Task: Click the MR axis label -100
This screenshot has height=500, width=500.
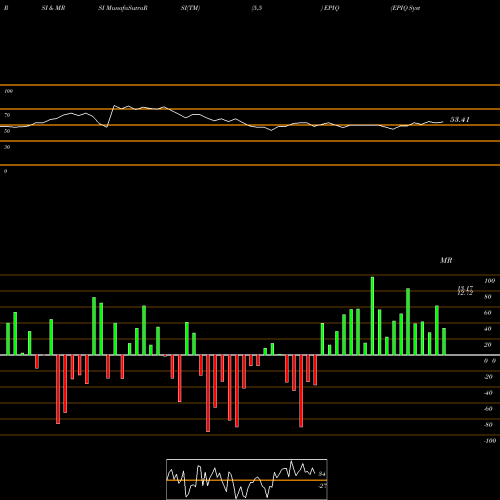Action: (x=490, y=441)
